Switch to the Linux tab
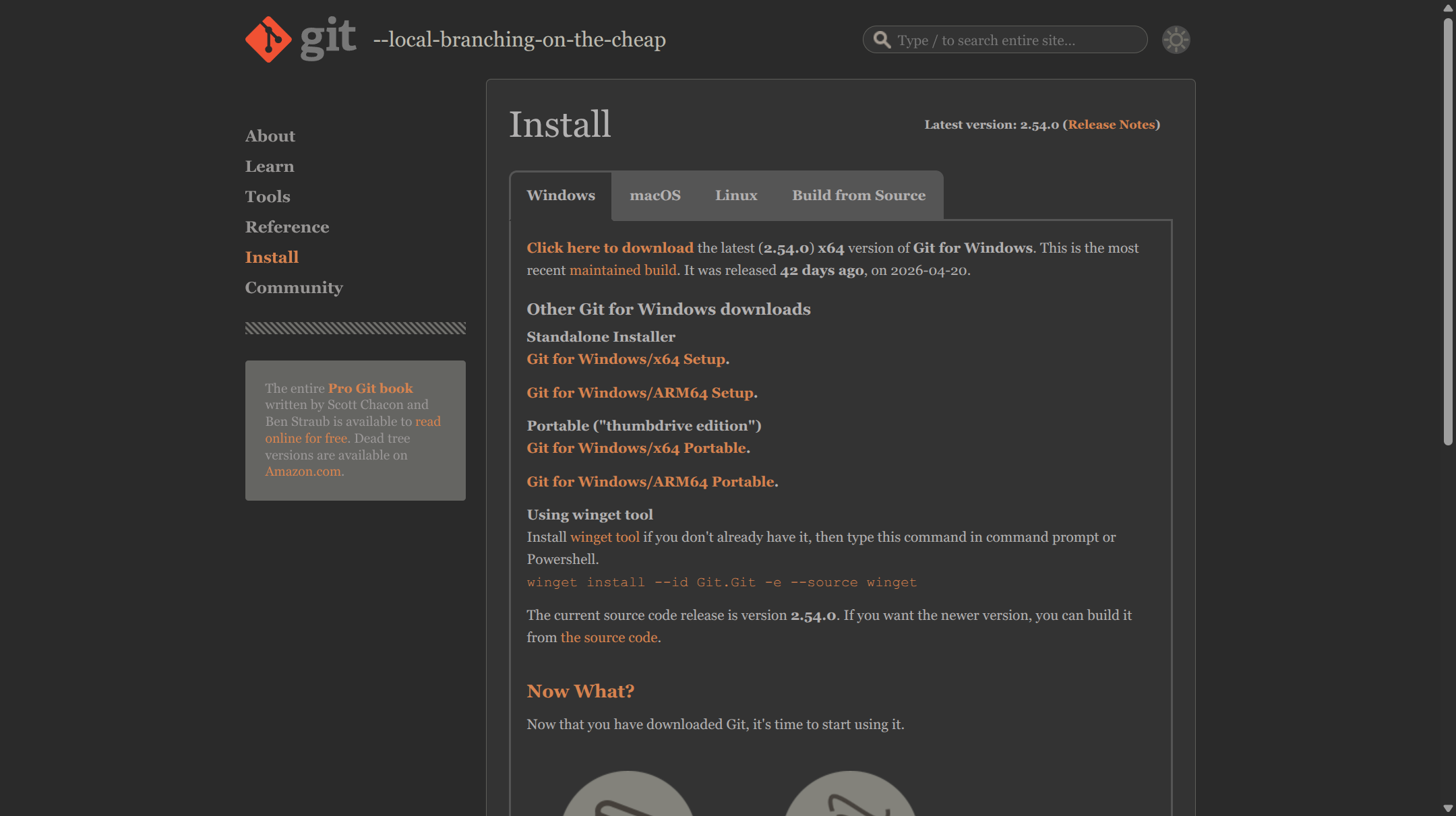1456x816 pixels. 736,195
